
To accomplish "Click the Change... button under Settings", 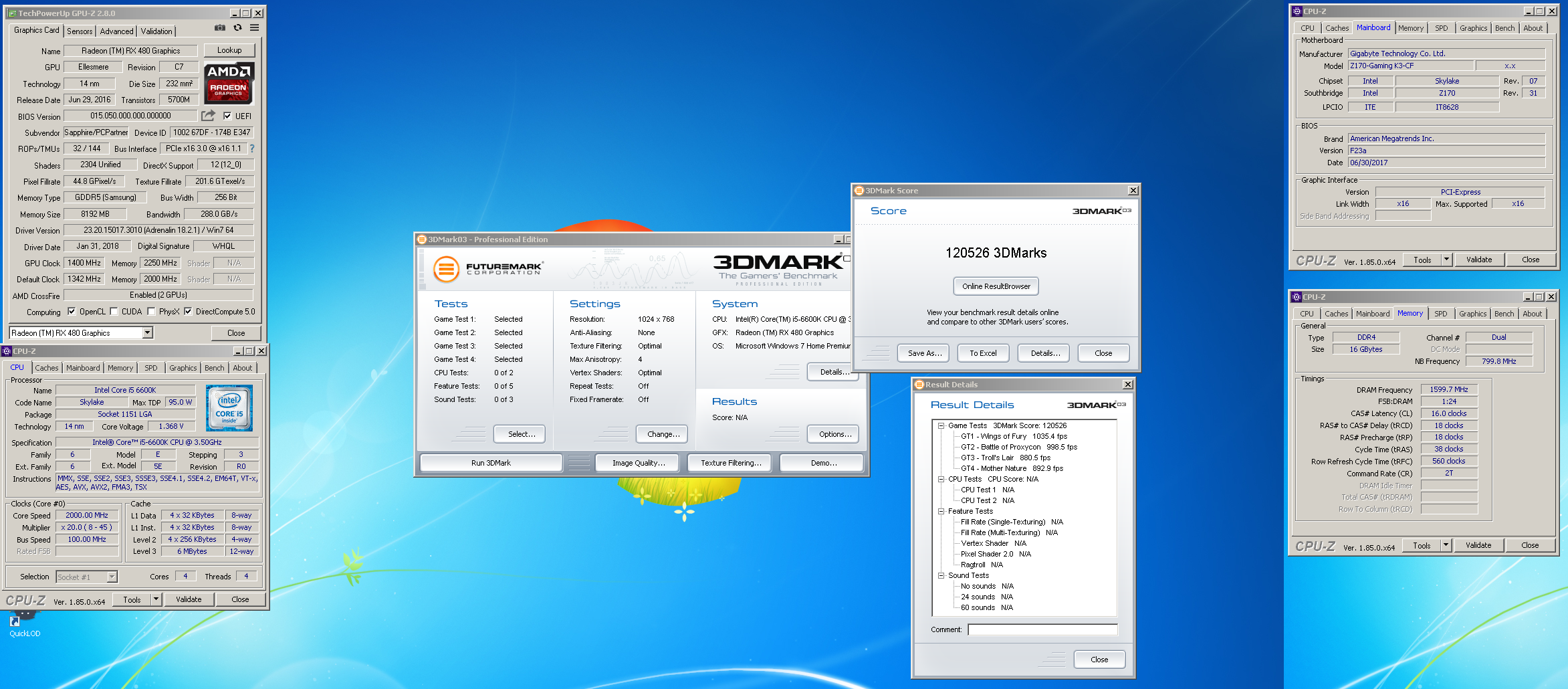I will [x=663, y=434].
